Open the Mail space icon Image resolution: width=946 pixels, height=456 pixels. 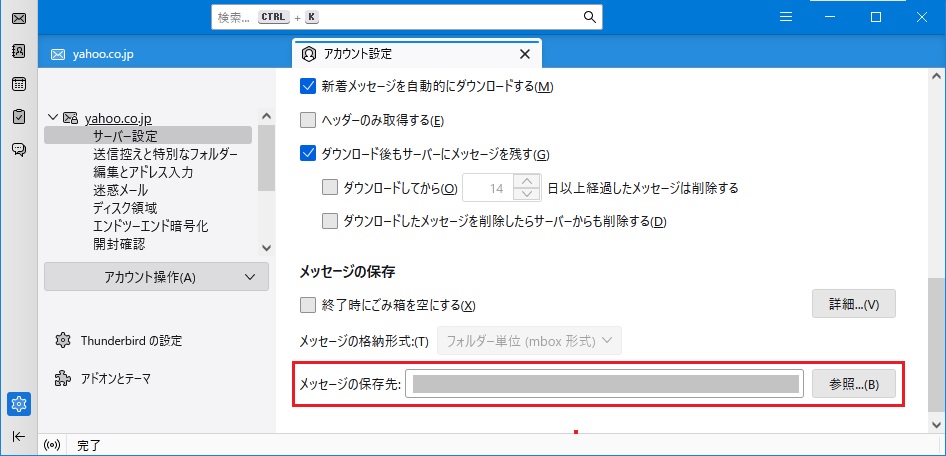click(18, 19)
